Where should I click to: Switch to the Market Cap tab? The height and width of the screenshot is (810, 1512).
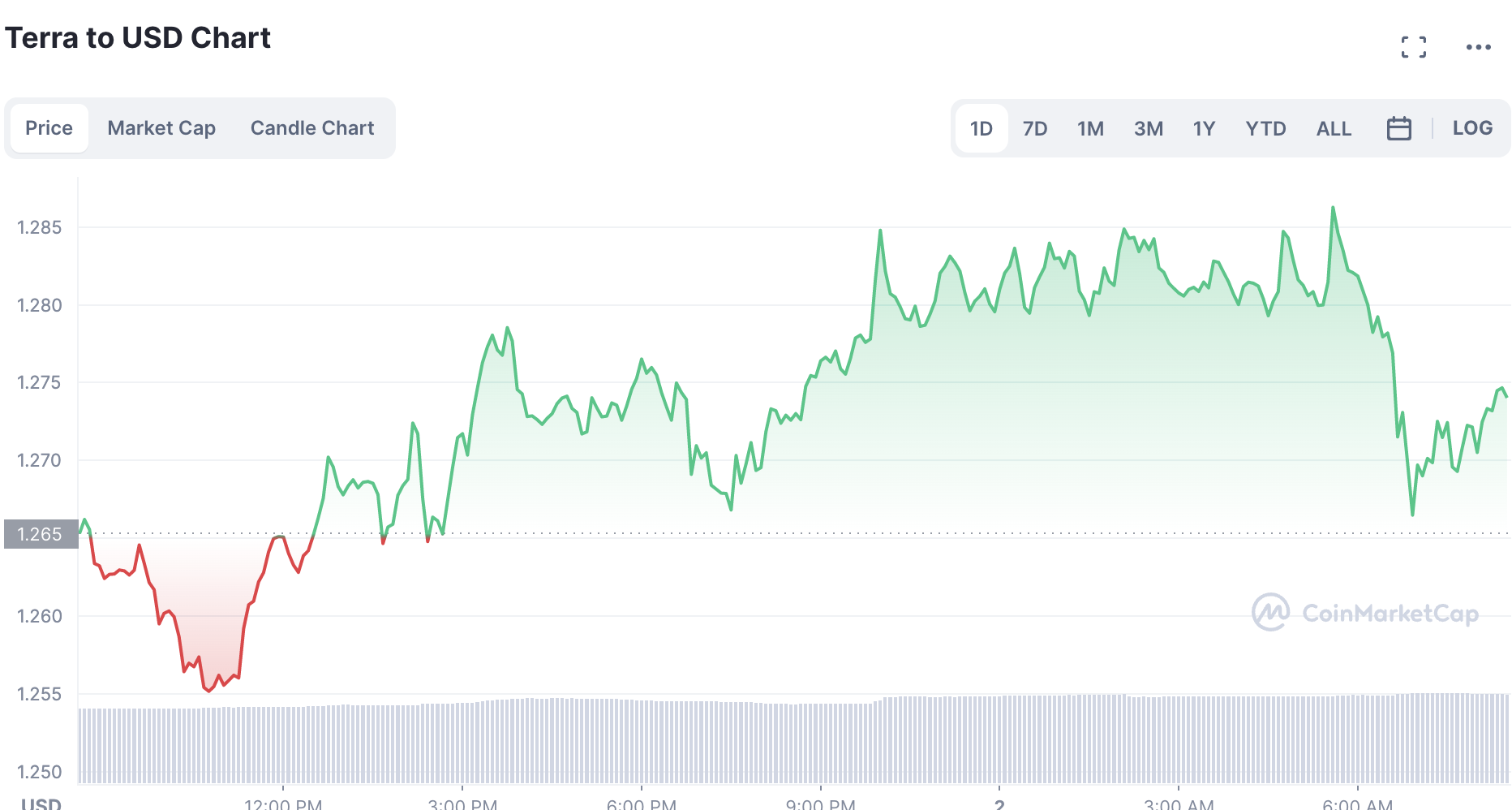pos(161,128)
